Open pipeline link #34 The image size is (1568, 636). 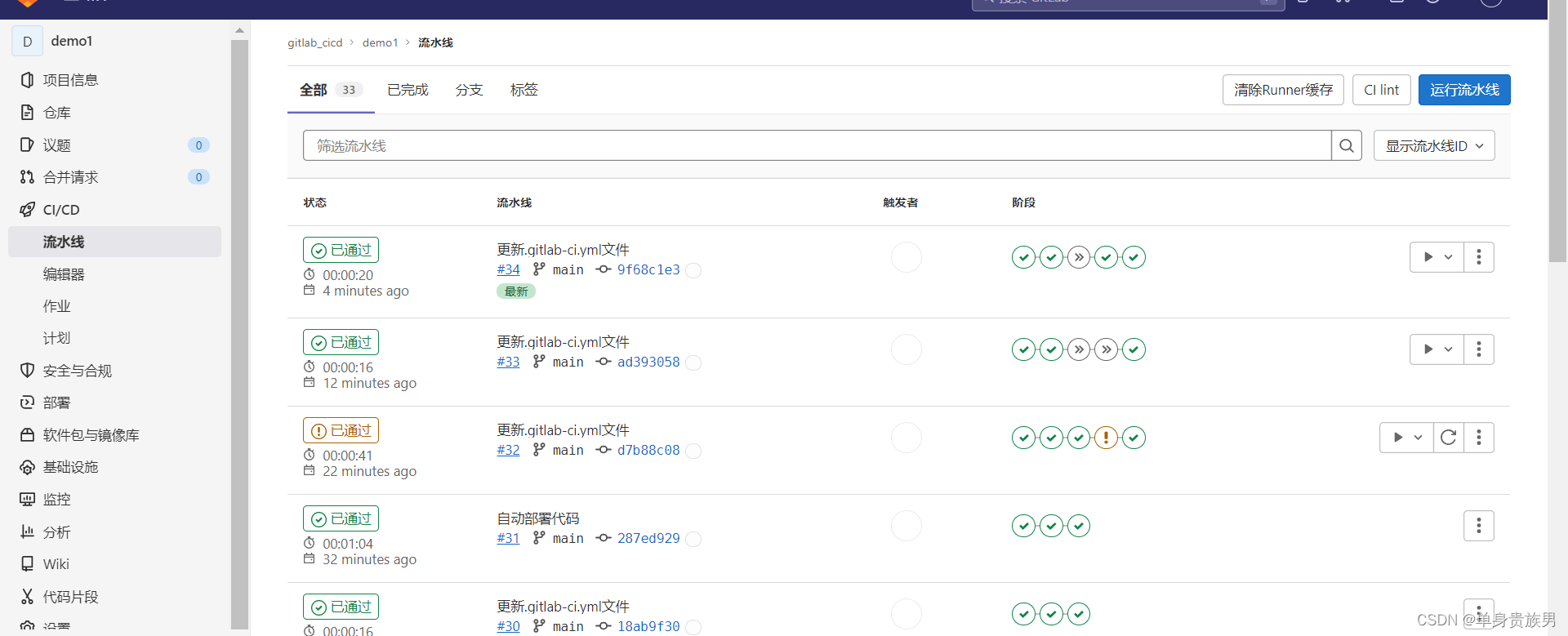(x=508, y=269)
